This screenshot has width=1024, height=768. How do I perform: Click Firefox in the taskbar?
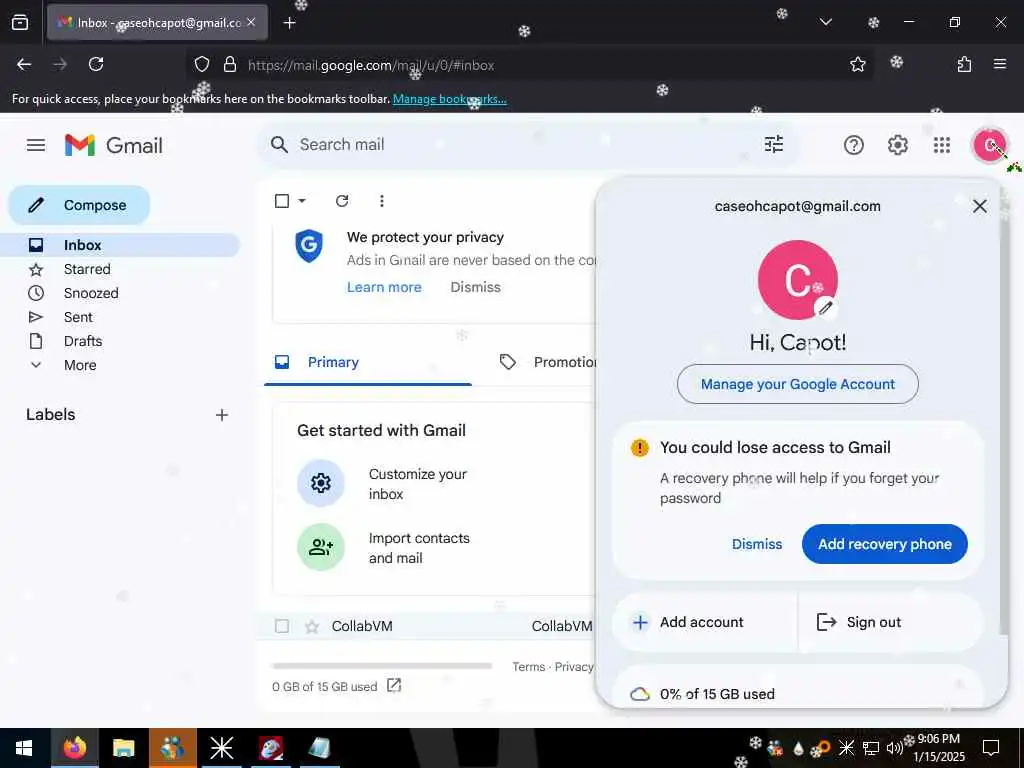click(x=74, y=748)
